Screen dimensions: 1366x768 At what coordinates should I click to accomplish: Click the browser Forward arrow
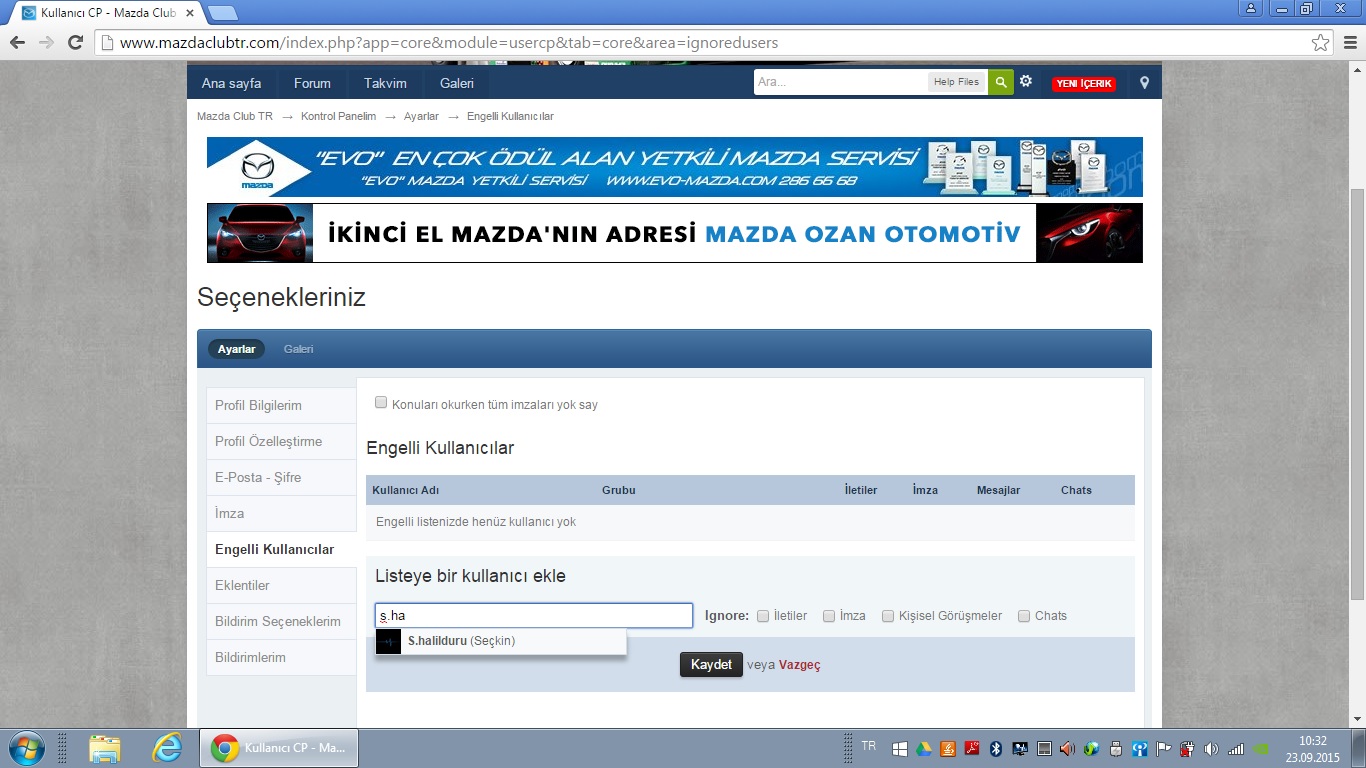(46, 43)
